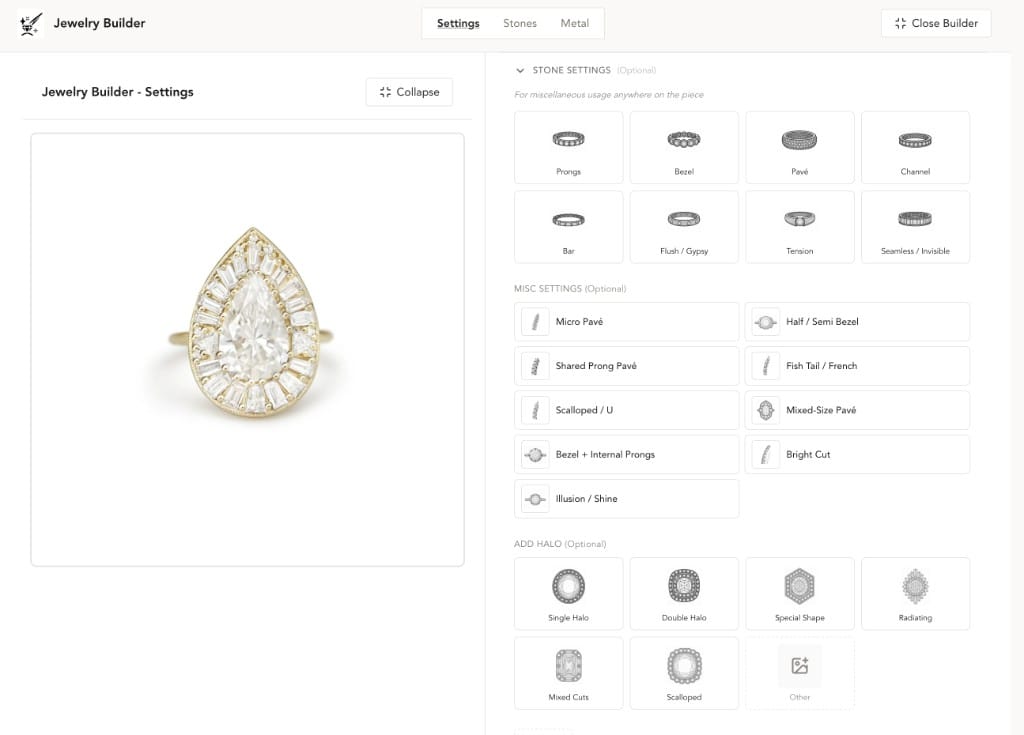This screenshot has height=735, width=1024.
Task: Add a Special Shape halo
Action: [x=799, y=594]
